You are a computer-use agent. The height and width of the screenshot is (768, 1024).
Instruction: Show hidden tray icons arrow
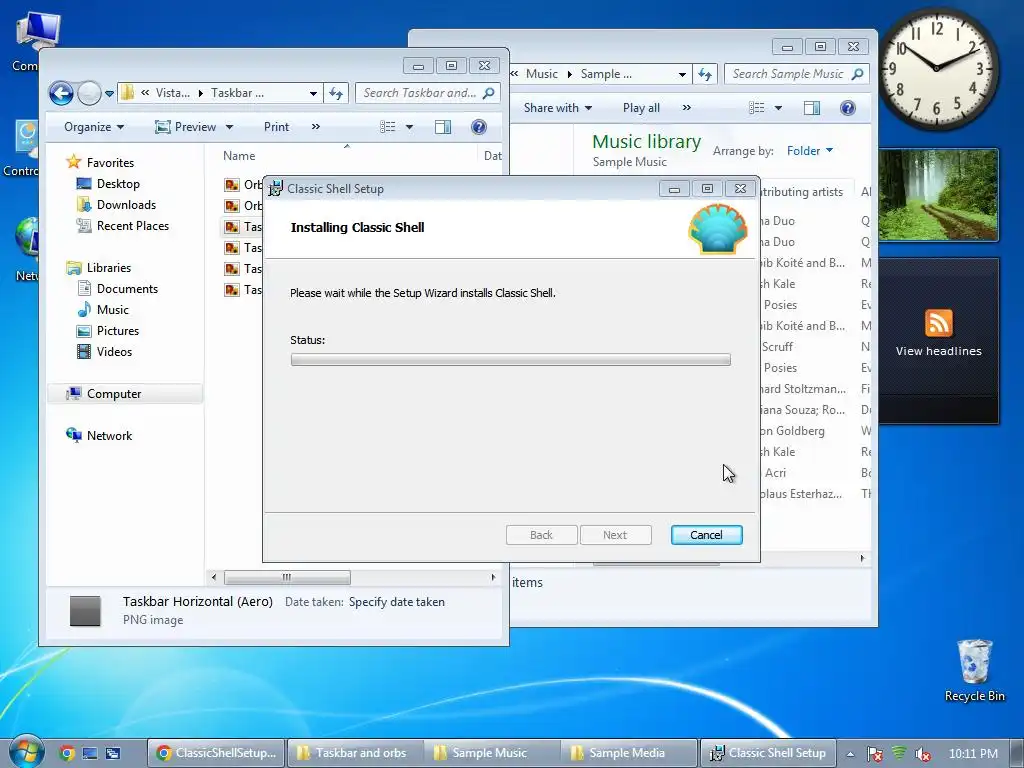click(x=850, y=754)
